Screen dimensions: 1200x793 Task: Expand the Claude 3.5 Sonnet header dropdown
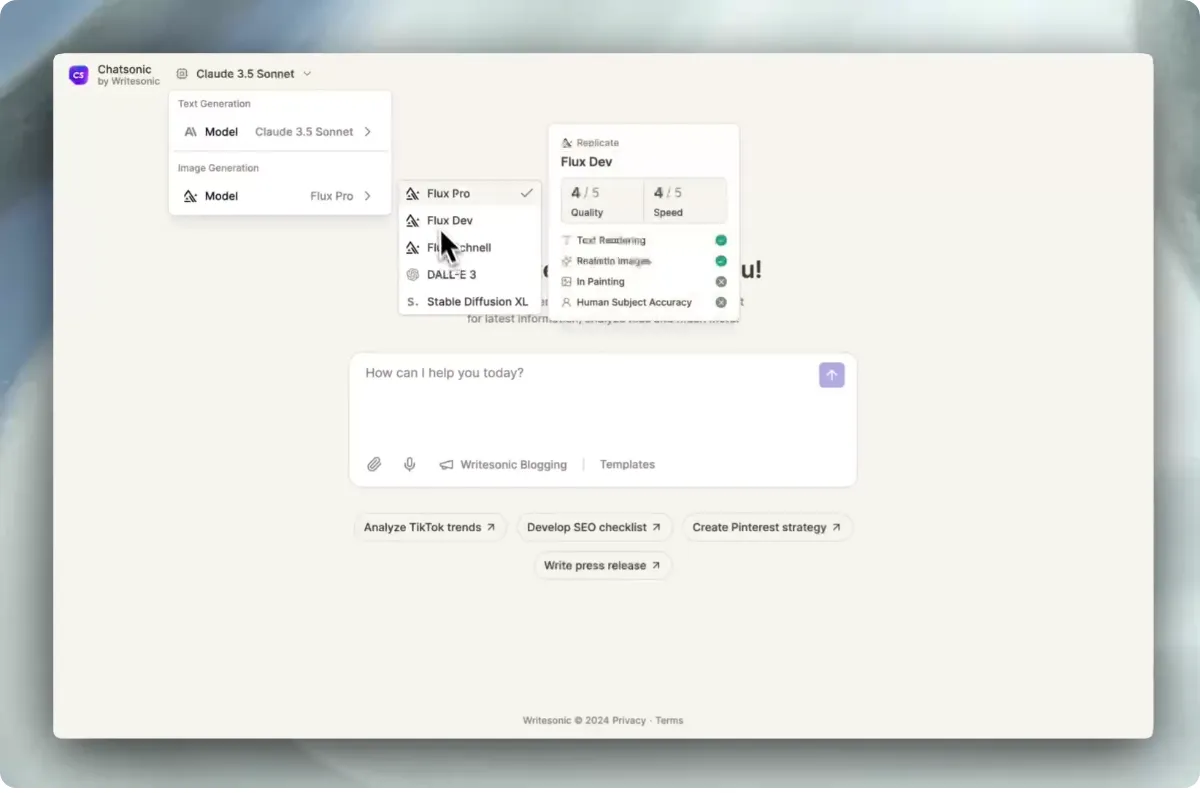coord(244,74)
